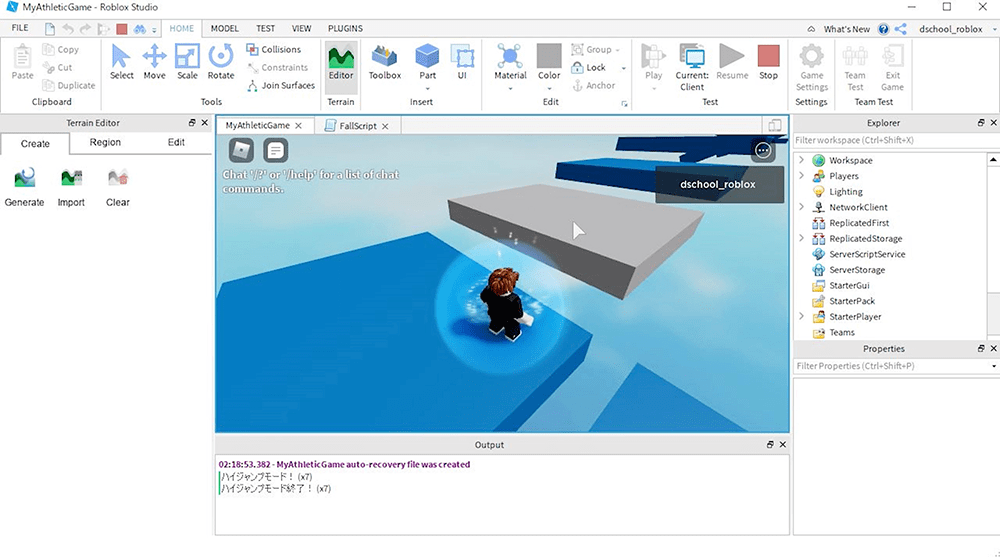
Task: Select StarterGui in Explorer
Action: pos(849,285)
